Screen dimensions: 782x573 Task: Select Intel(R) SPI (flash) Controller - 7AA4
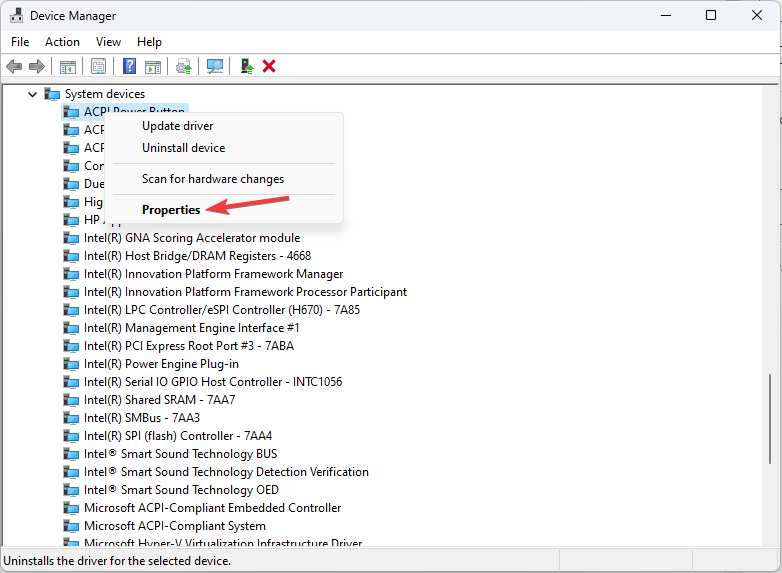pos(178,436)
